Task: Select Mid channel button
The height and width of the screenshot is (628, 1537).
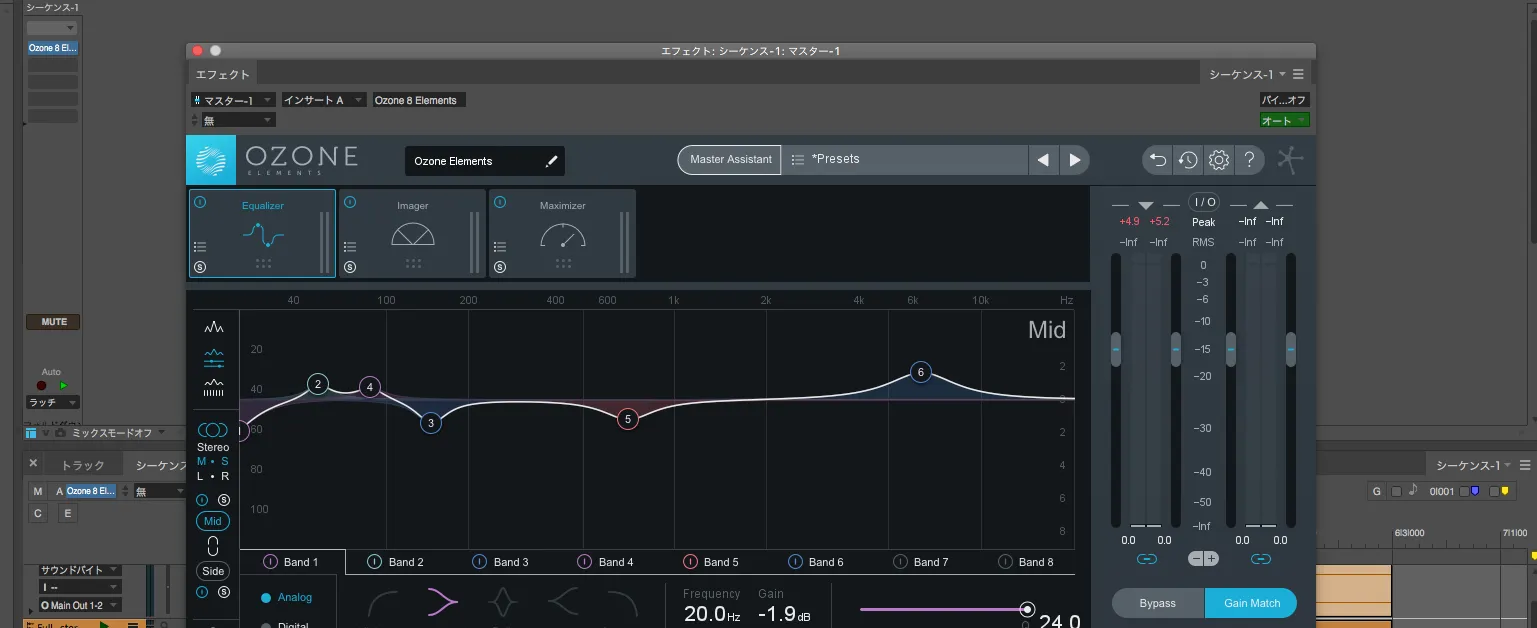Action: (213, 521)
